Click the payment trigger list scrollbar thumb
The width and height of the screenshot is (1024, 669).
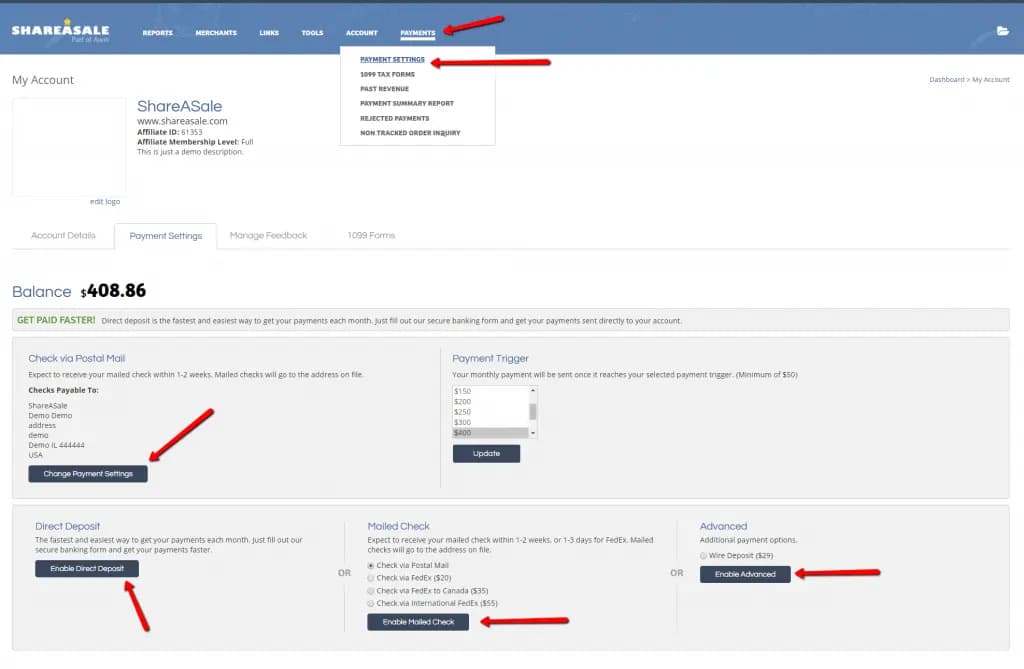click(533, 412)
